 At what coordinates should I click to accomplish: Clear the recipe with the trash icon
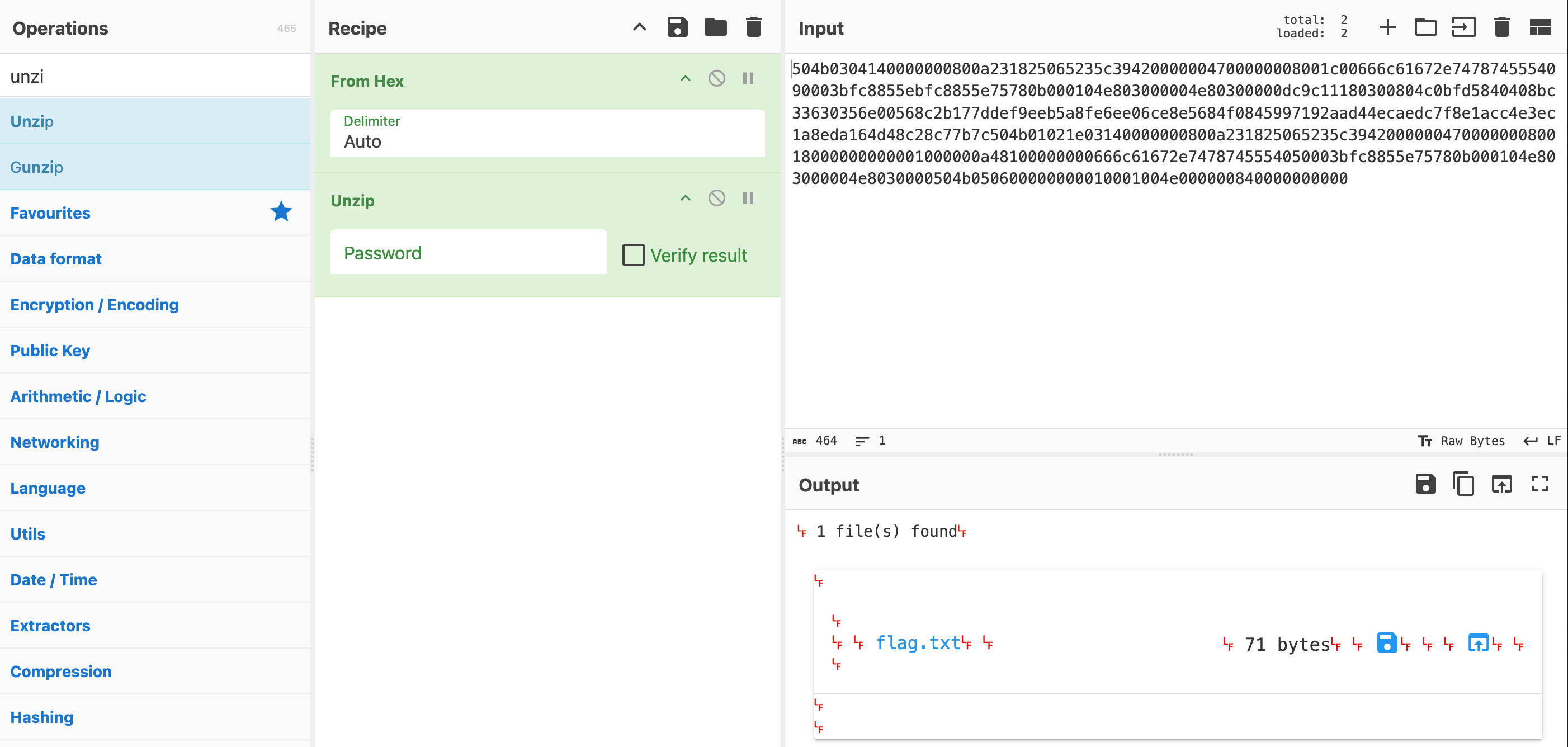[x=754, y=27]
